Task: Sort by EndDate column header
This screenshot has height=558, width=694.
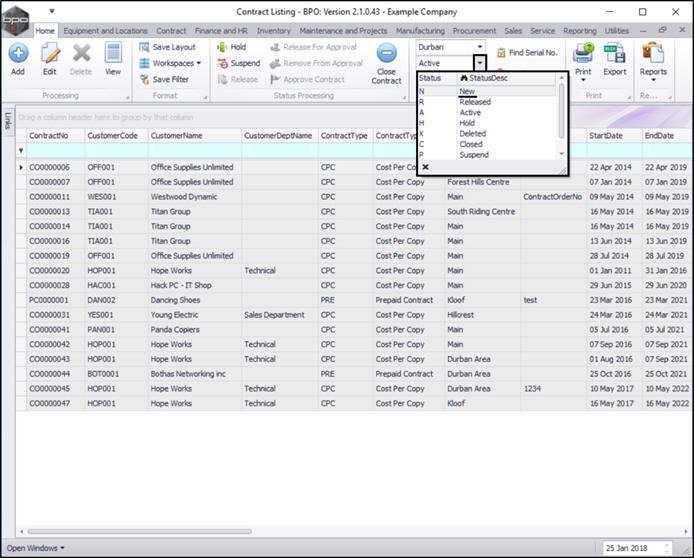Action: coord(667,136)
